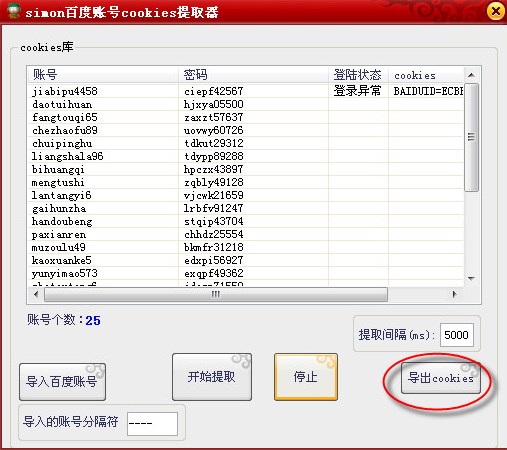The width and height of the screenshot is (507, 450).
Task: Click the vertical scrollbar thumb
Action: pos(471,137)
